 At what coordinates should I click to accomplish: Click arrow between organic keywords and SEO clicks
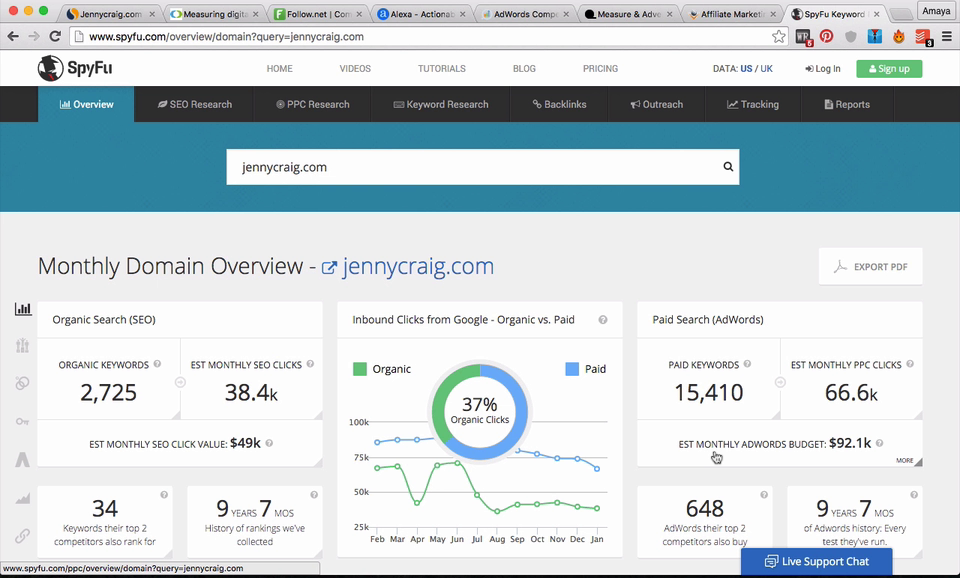(x=180, y=382)
